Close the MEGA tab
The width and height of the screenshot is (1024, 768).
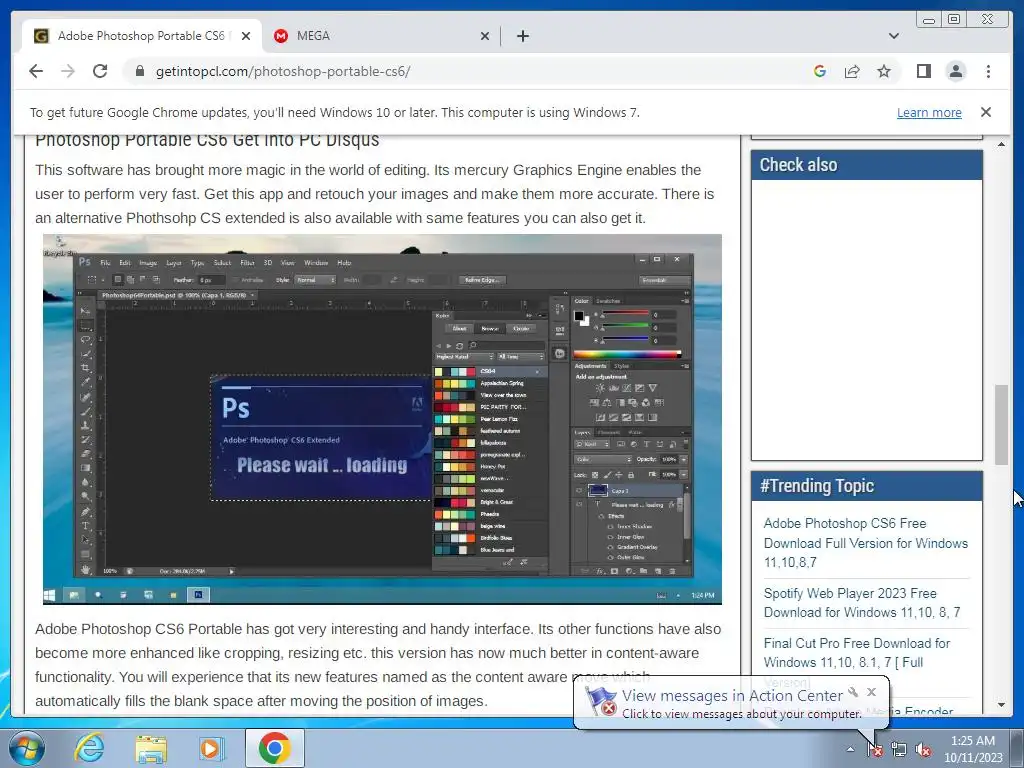pos(485,36)
